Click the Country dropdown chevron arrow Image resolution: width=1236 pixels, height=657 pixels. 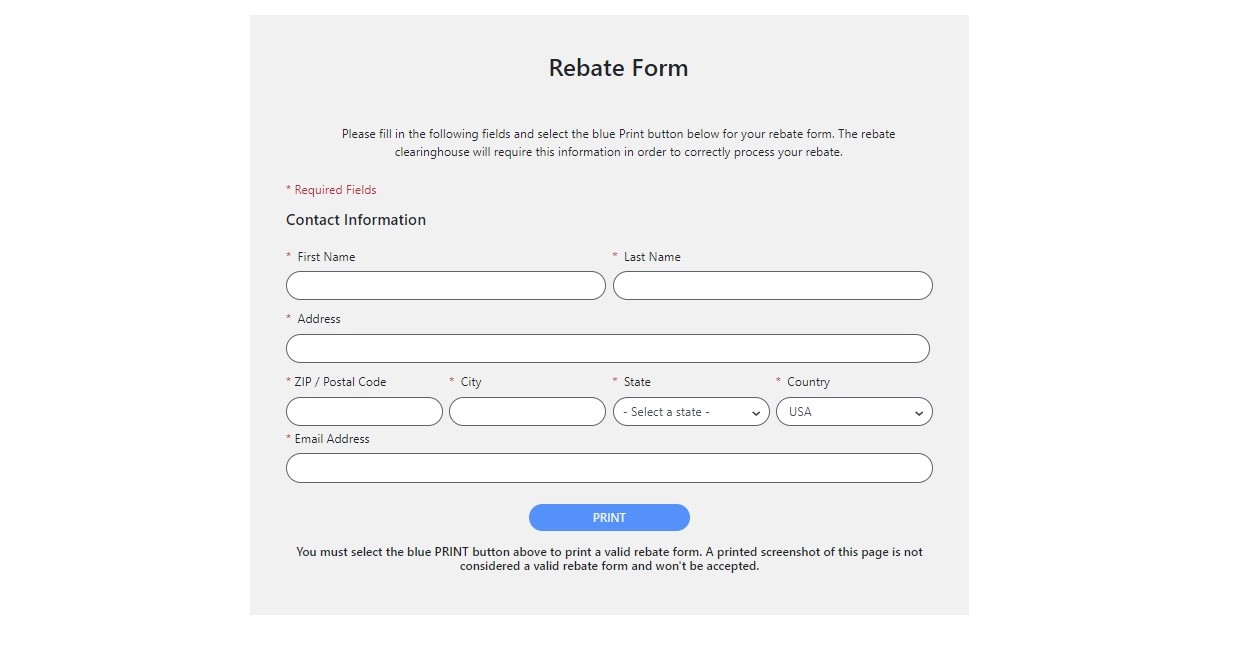919,411
